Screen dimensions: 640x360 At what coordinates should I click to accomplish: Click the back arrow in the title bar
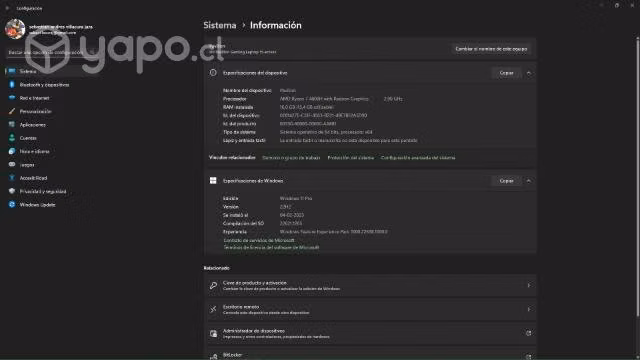tap(7, 8)
